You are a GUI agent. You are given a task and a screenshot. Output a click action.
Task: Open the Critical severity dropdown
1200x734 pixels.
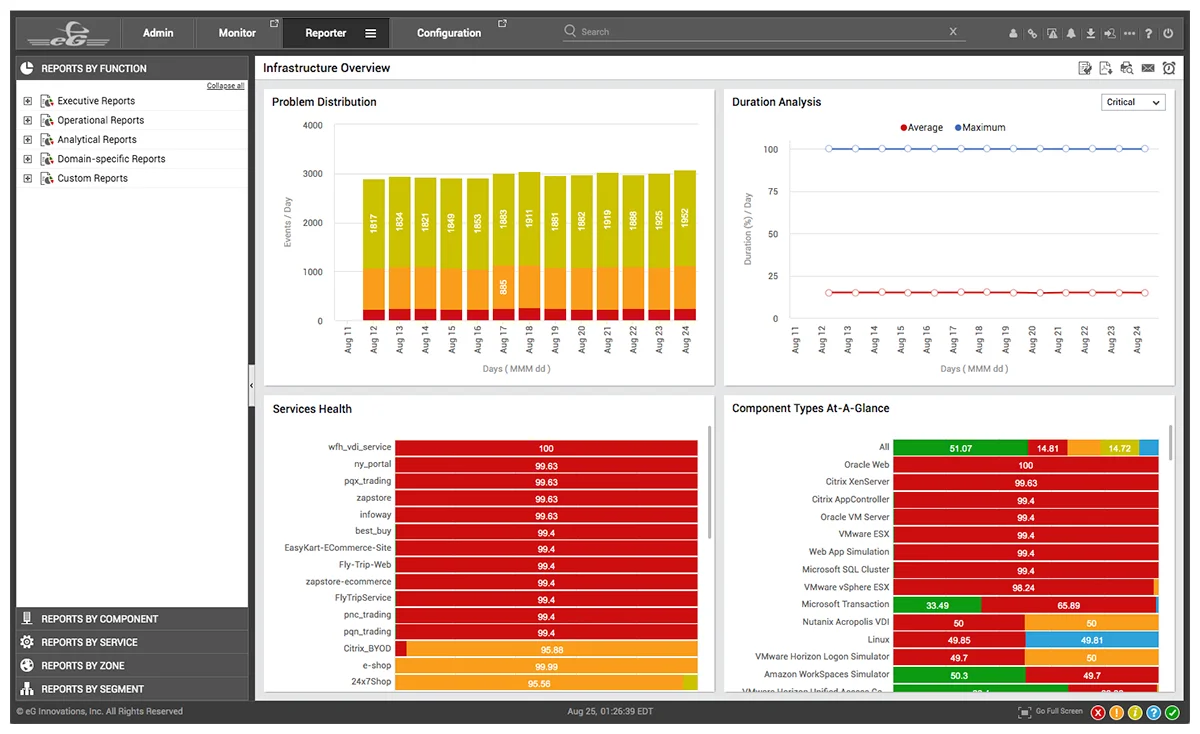(1134, 102)
